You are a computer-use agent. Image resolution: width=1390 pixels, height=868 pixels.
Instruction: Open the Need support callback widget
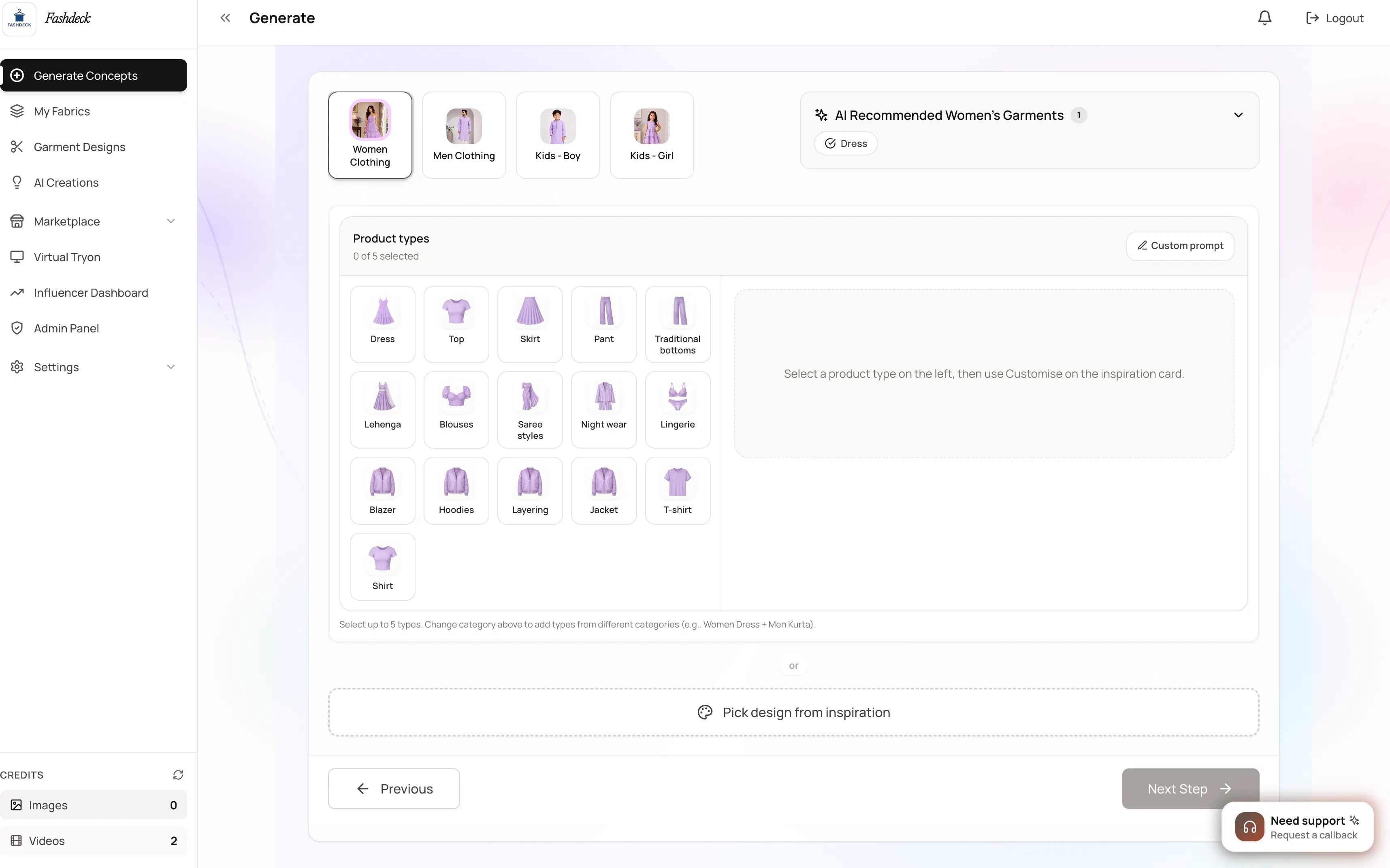1297,827
